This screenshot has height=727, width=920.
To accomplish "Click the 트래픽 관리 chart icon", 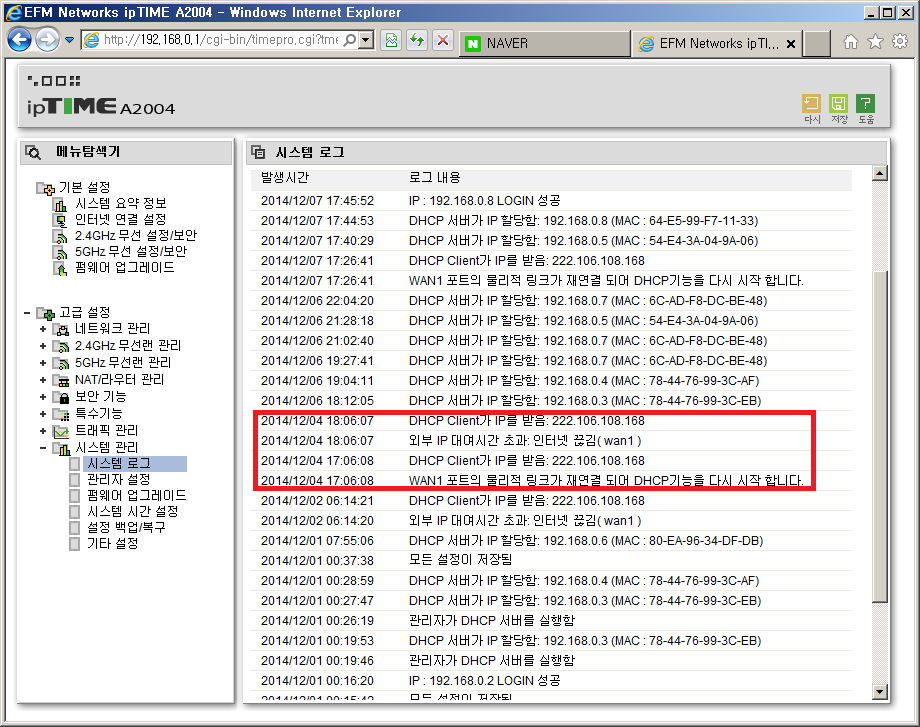I will pyautogui.click(x=61, y=431).
